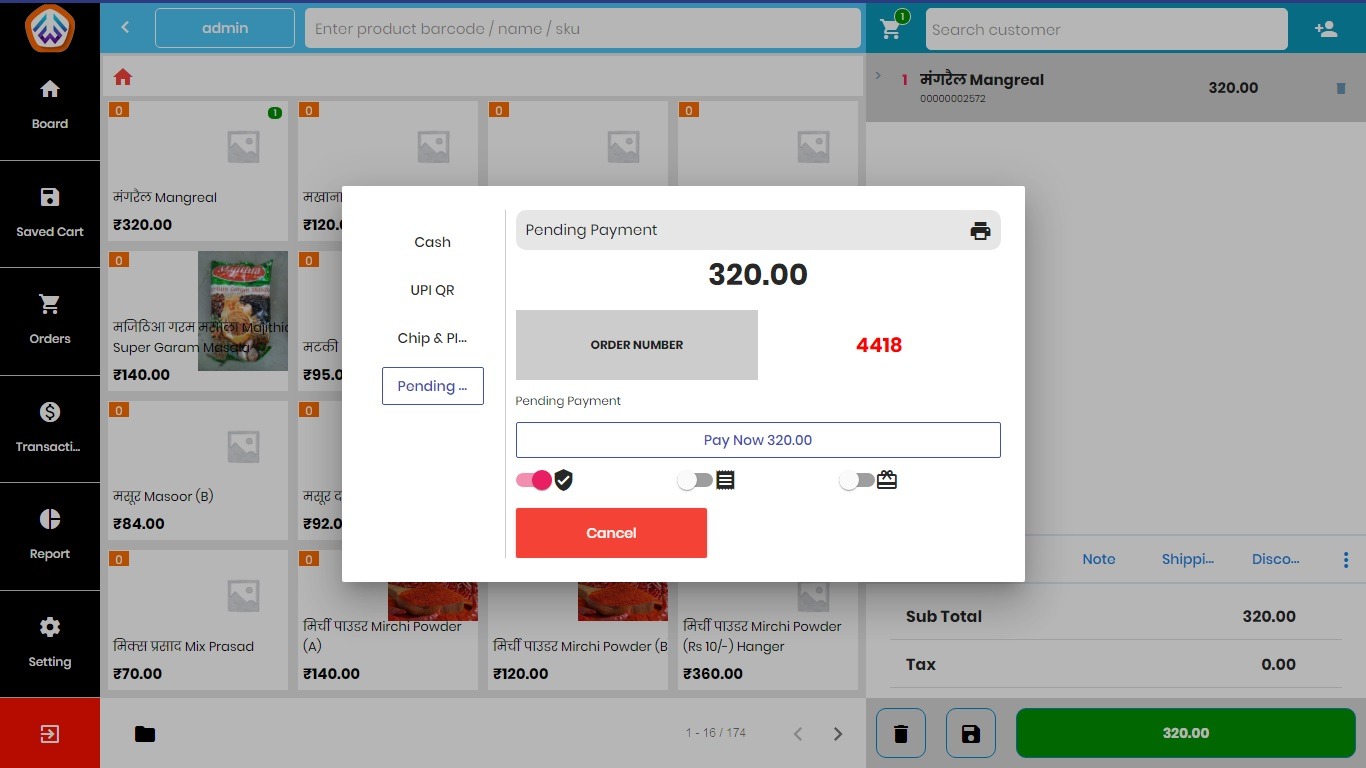The width and height of the screenshot is (1366, 768).
Task: Delete Mangreal item using trash icon
Action: [1341, 88]
